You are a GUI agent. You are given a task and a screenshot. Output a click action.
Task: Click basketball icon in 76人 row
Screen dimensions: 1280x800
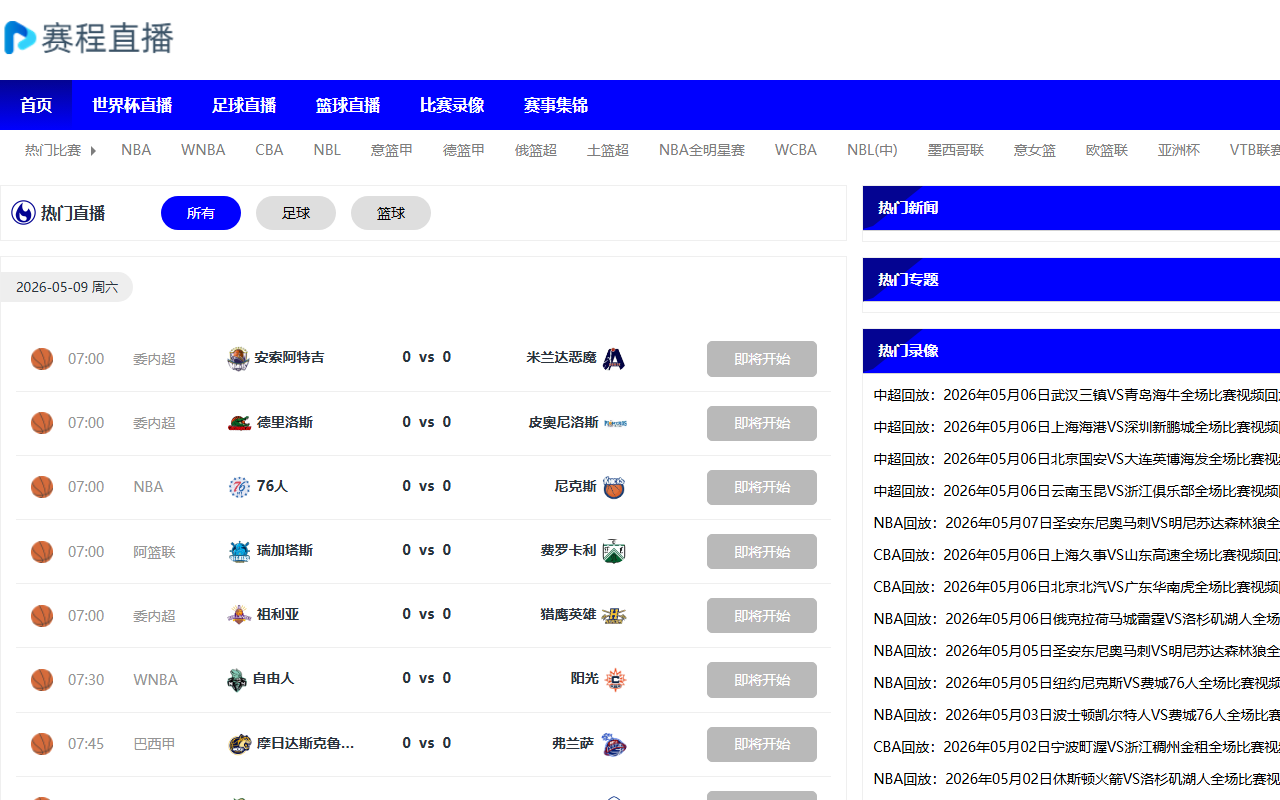tap(42, 487)
